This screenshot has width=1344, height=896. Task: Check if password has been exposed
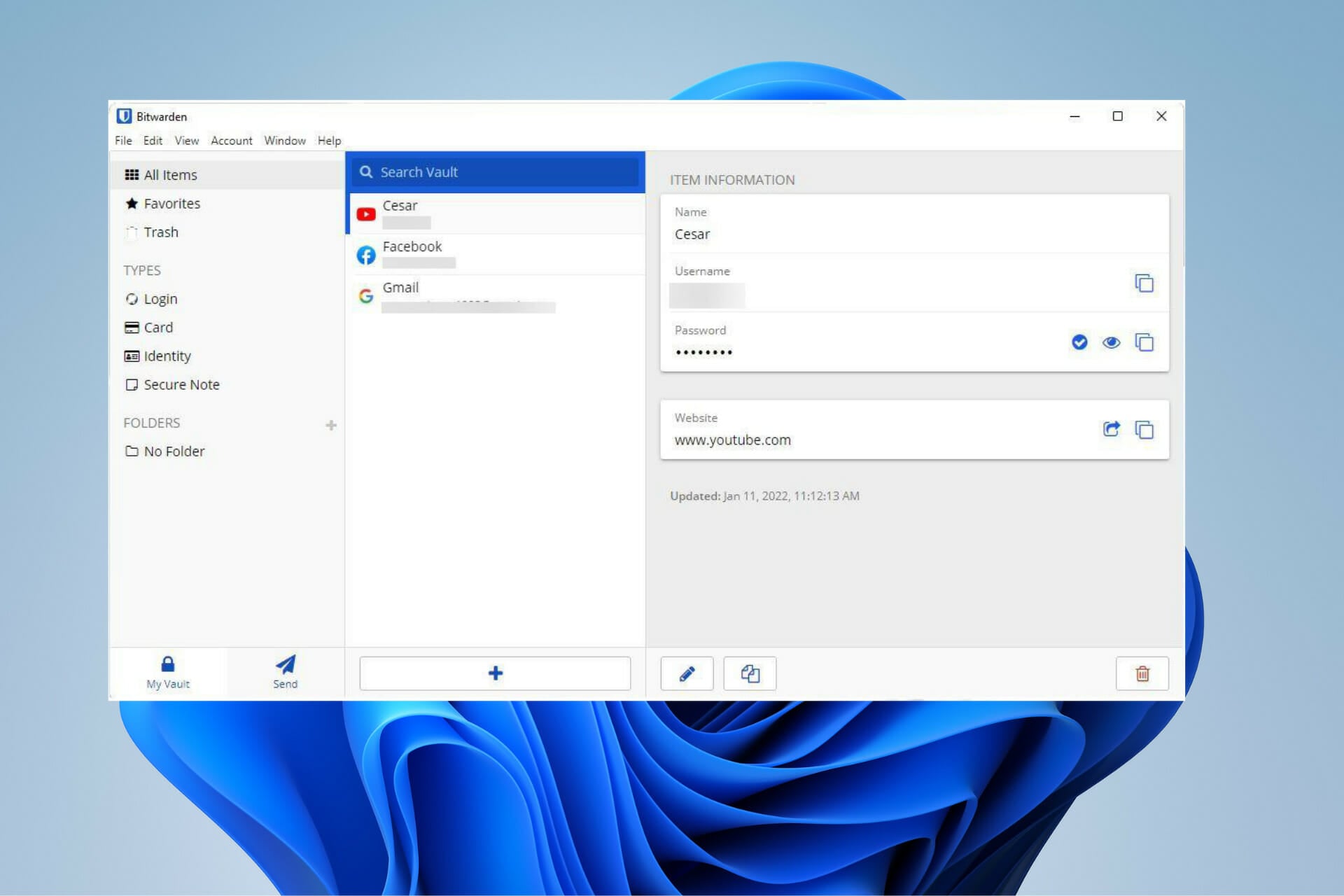click(1079, 342)
